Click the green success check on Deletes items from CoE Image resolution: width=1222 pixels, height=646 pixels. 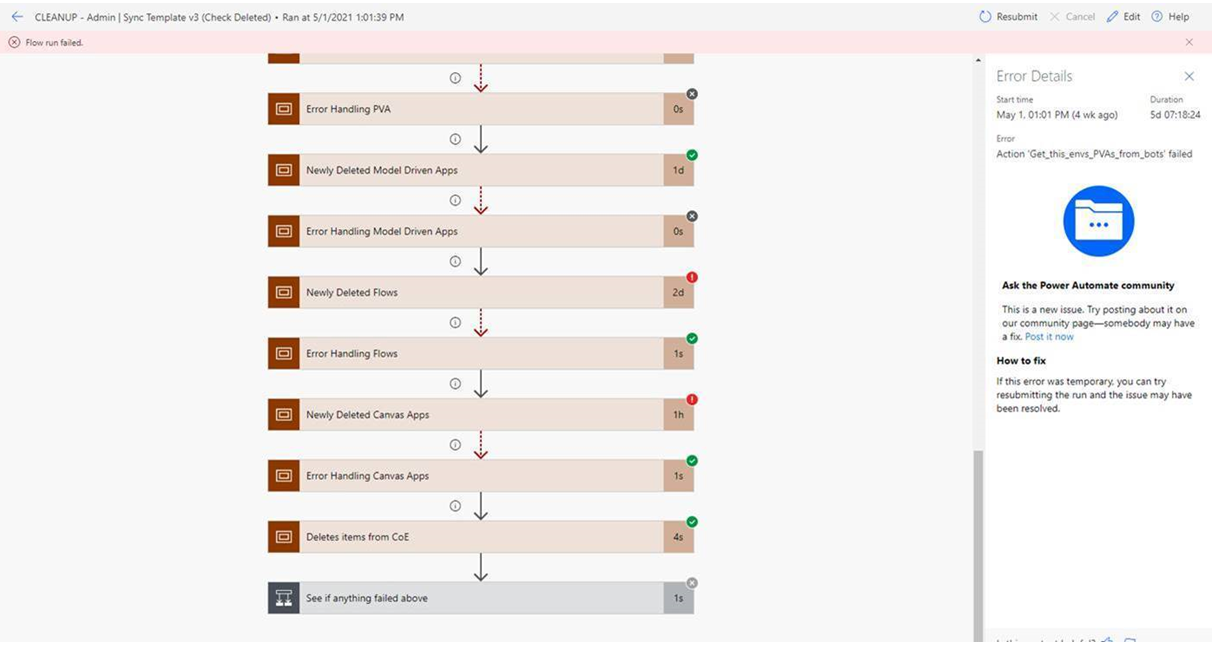coord(690,521)
